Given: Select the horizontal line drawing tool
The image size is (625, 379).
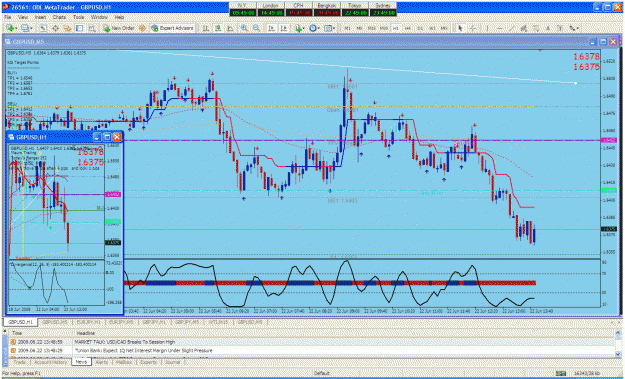Looking at the screenshot, I should click(x=500, y=28).
